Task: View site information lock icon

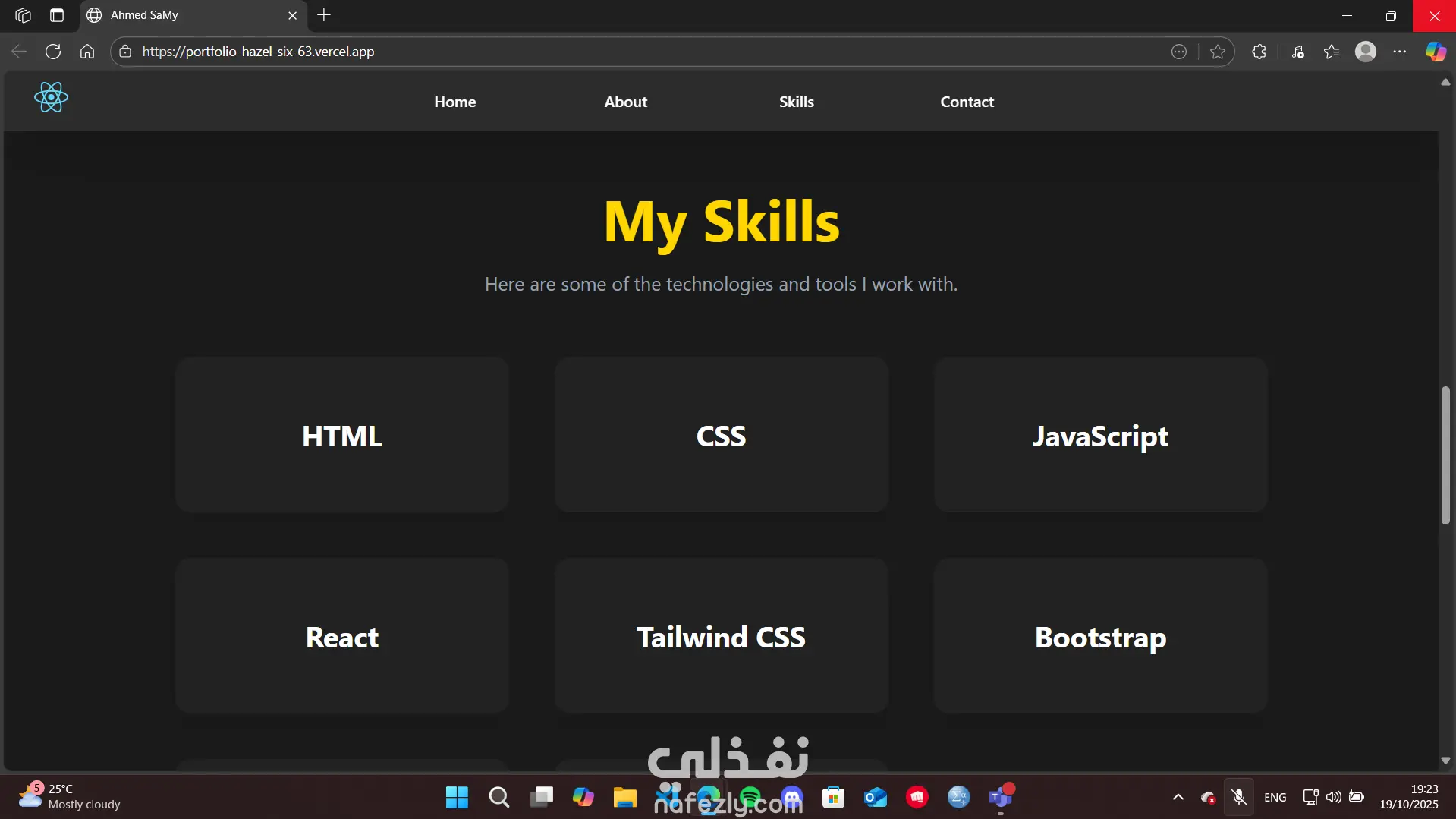Action: [x=126, y=52]
